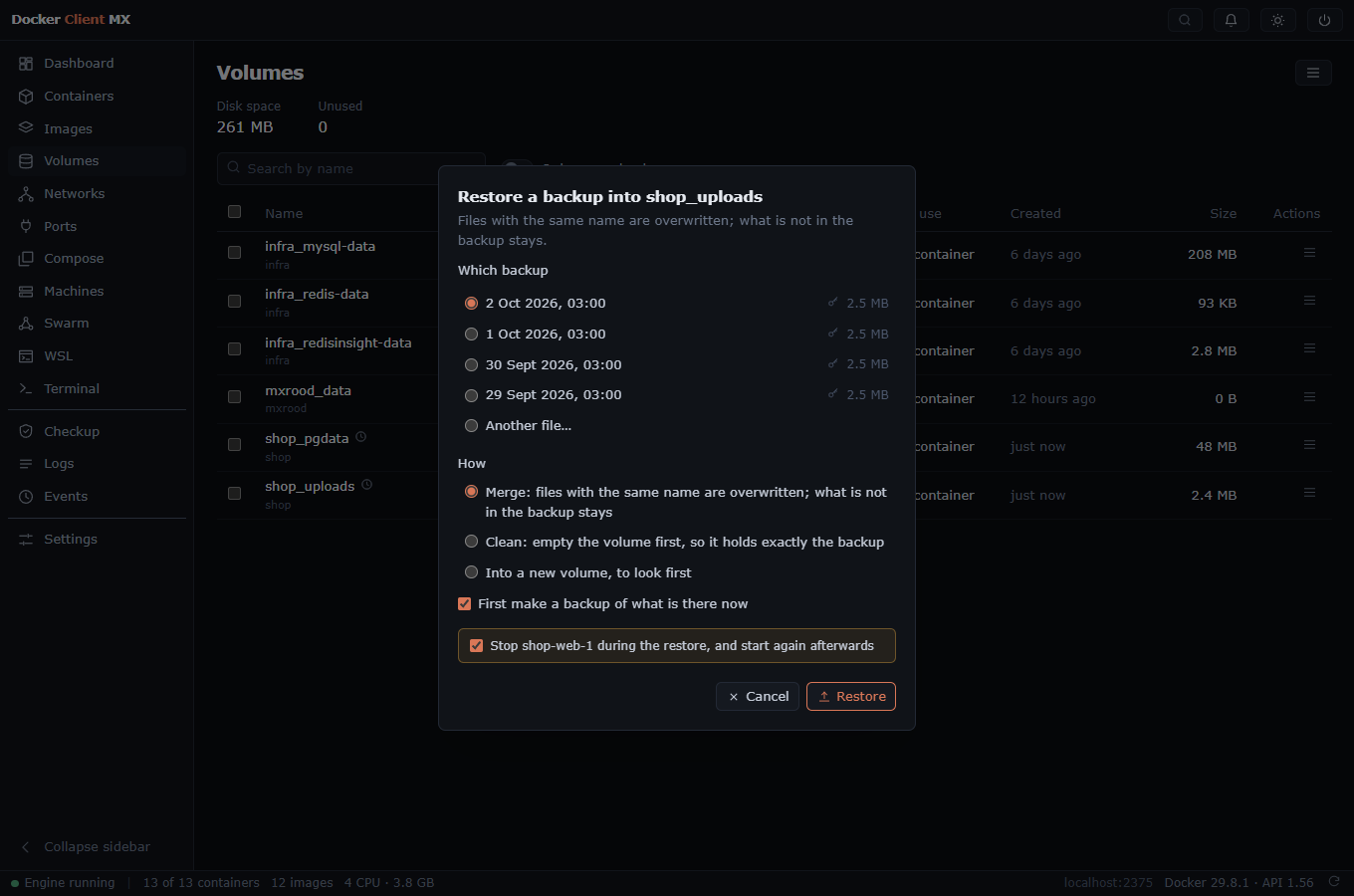Select Volumes in the sidebar
This screenshot has width=1354, height=896.
(97, 161)
